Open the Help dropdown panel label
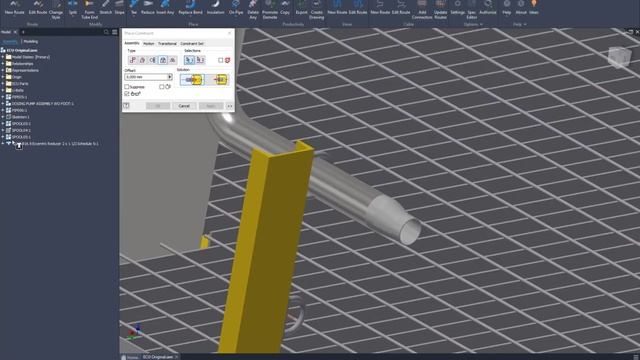This screenshot has width=640, height=360. click(x=519, y=24)
